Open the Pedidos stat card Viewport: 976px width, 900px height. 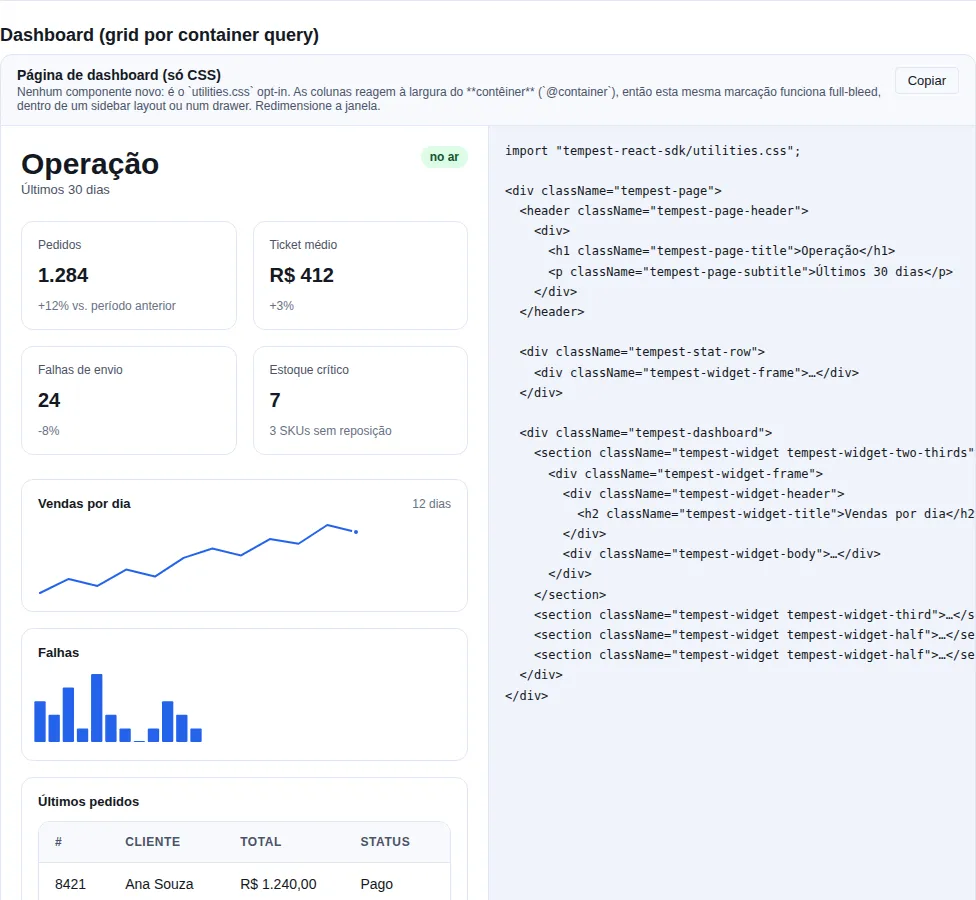(129, 276)
